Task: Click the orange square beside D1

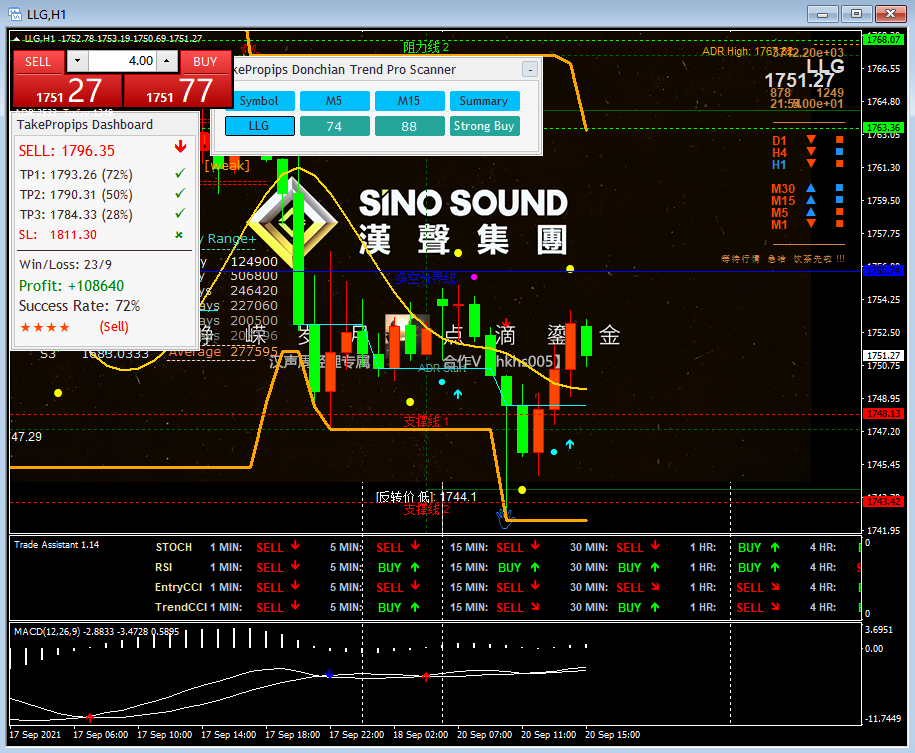Action: click(x=839, y=140)
